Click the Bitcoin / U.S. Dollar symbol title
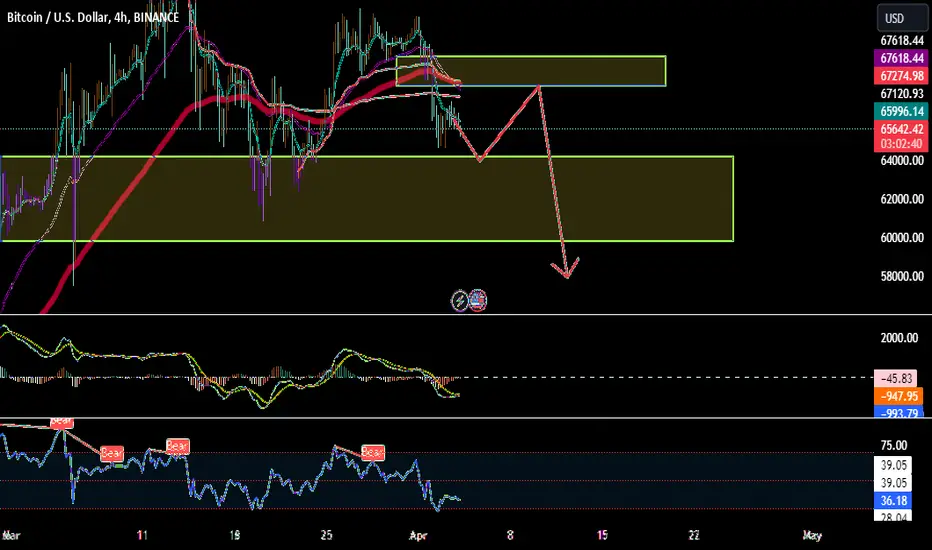Screen dimensions: 932x550 click(x=93, y=17)
